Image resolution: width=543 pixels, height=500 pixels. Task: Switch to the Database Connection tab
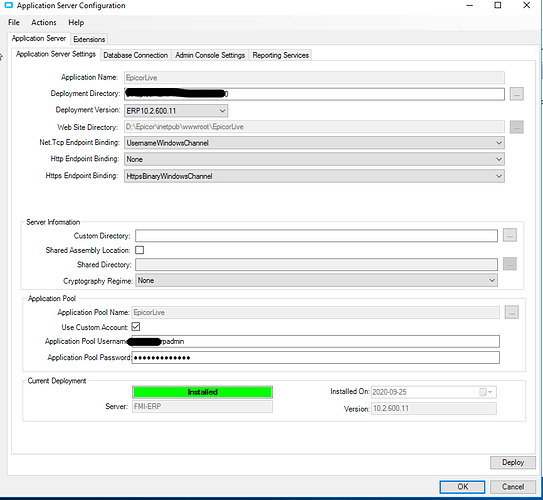click(x=135, y=55)
